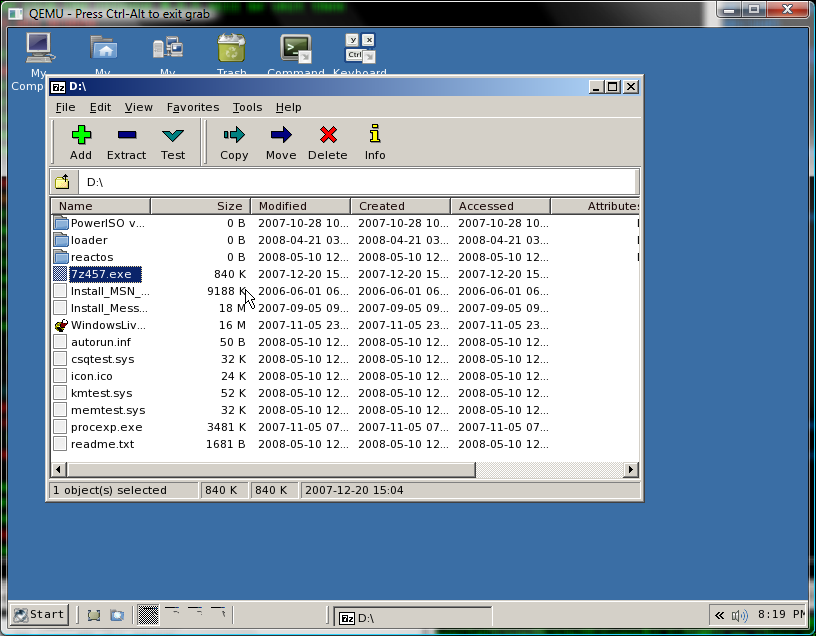
Task: Click the D:\ address path field
Action: [x=357, y=182]
